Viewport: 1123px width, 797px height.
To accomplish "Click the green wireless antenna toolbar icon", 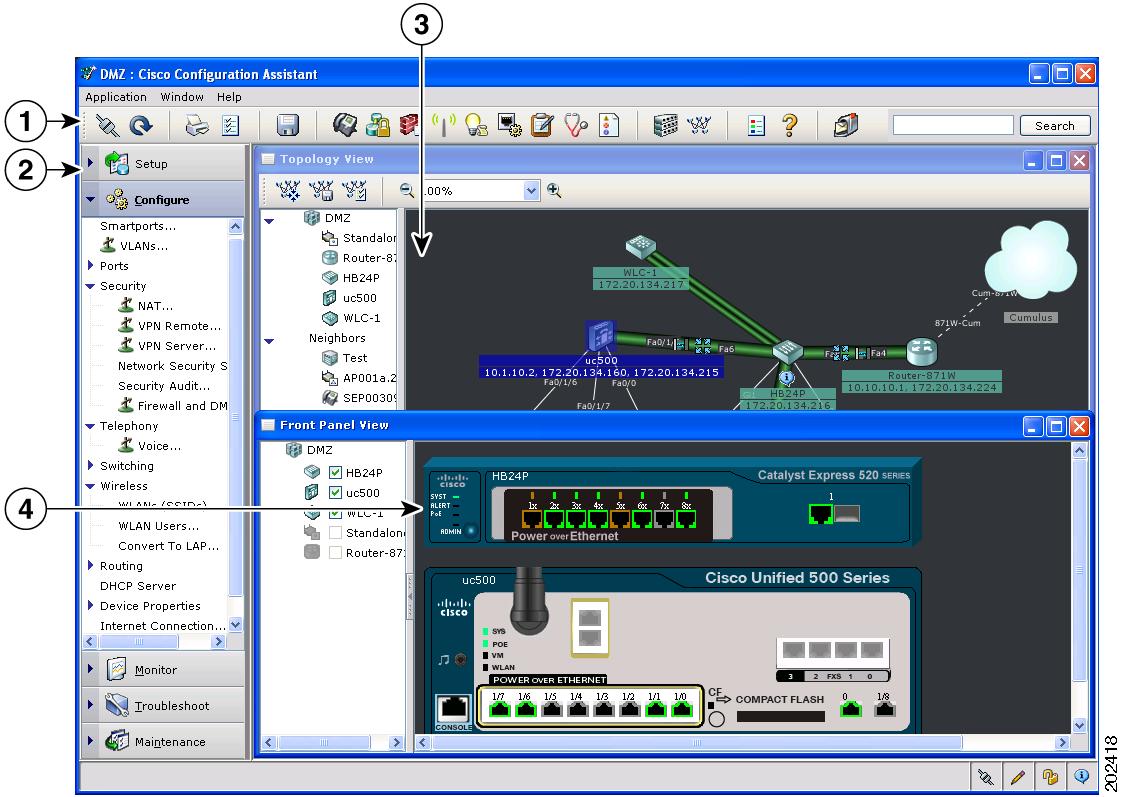I will (x=444, y=125).
